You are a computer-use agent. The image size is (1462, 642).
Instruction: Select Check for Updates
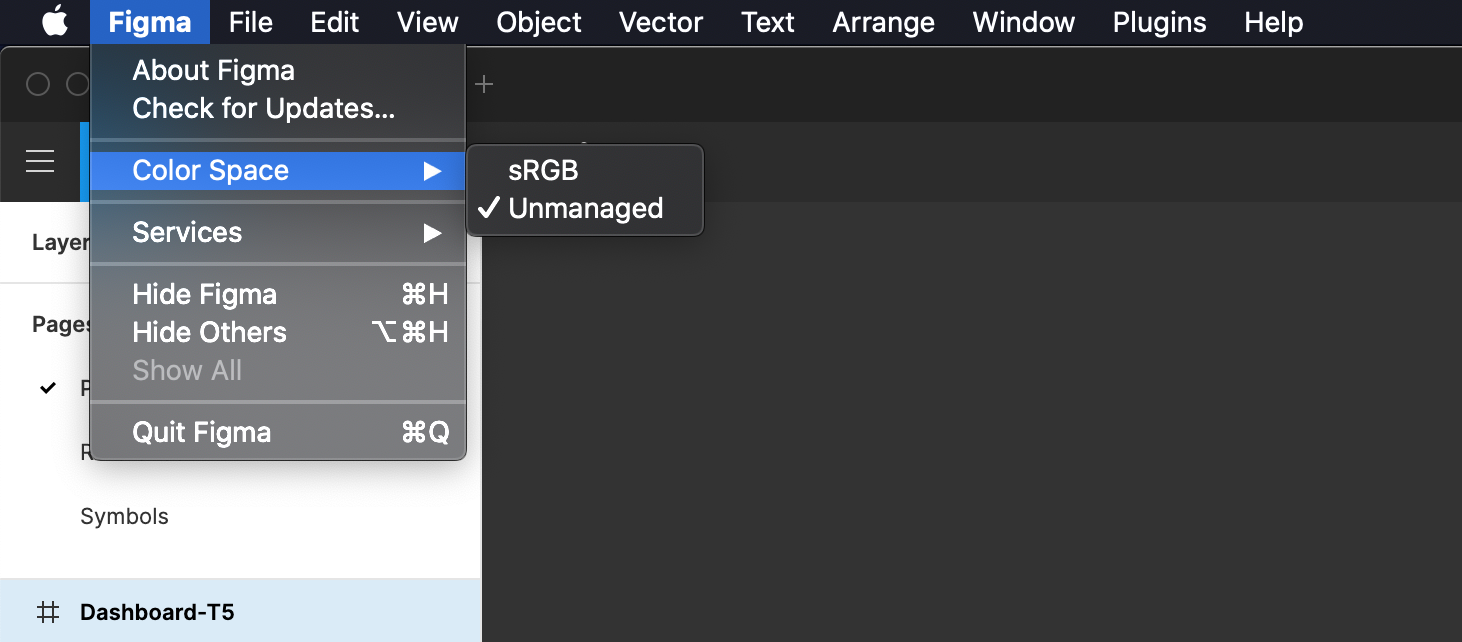(x=264, y=109)
